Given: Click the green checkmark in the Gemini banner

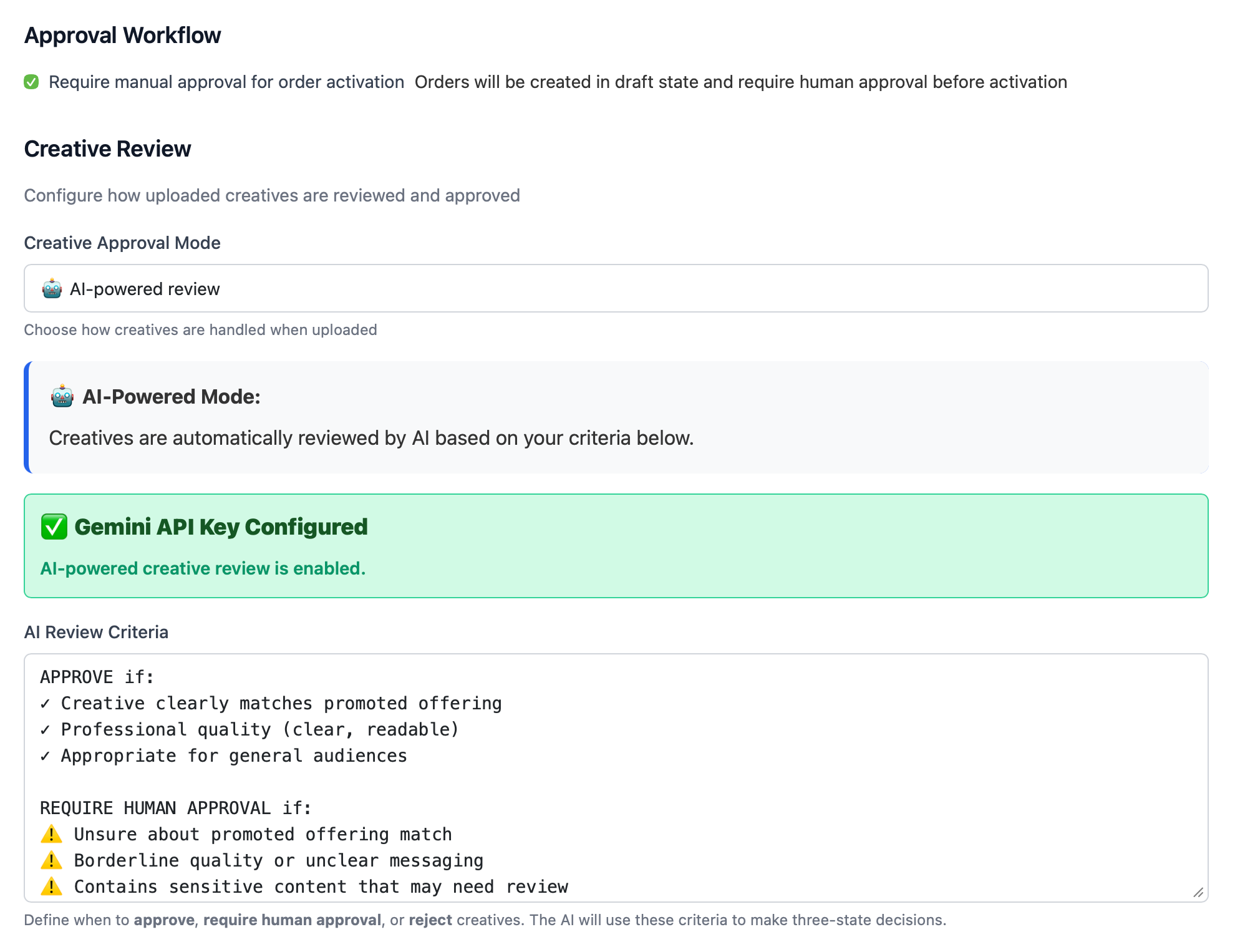Looking at the screenshot, I should (54, 527).
